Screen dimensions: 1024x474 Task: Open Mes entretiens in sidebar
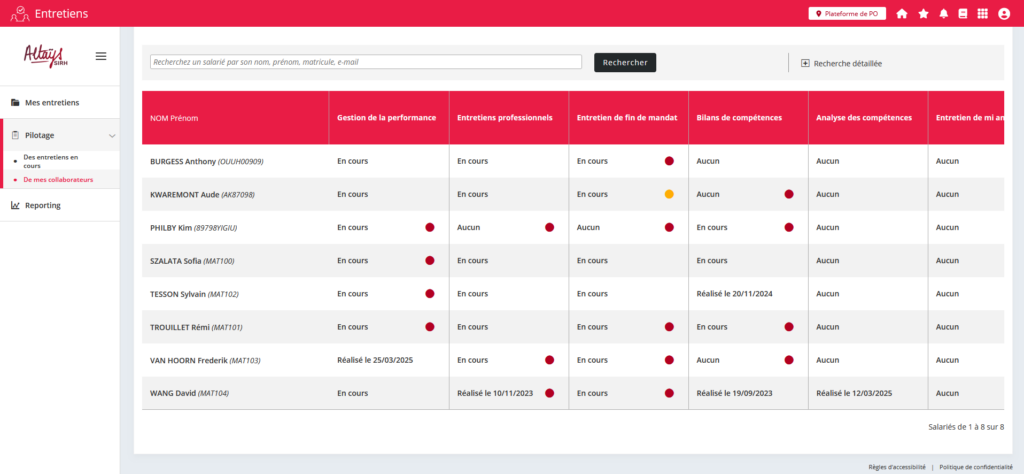pos(52,102)
